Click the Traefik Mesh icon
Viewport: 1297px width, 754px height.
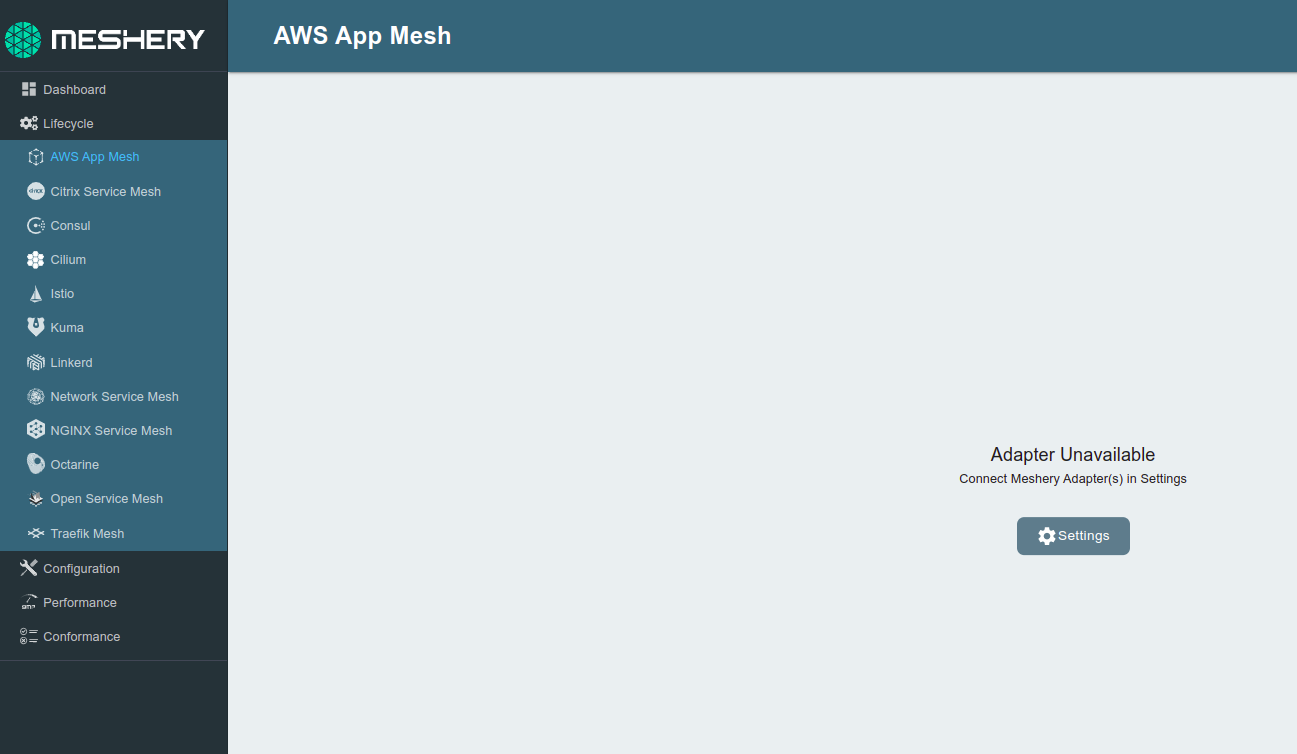(x=35, y=533)
